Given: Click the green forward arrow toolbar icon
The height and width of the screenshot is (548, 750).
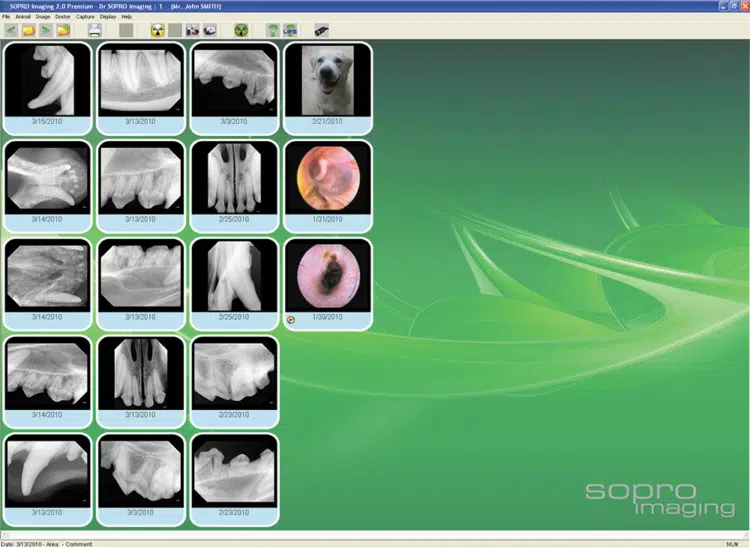Looking at the screenshot, I should (x=45, y=30).
